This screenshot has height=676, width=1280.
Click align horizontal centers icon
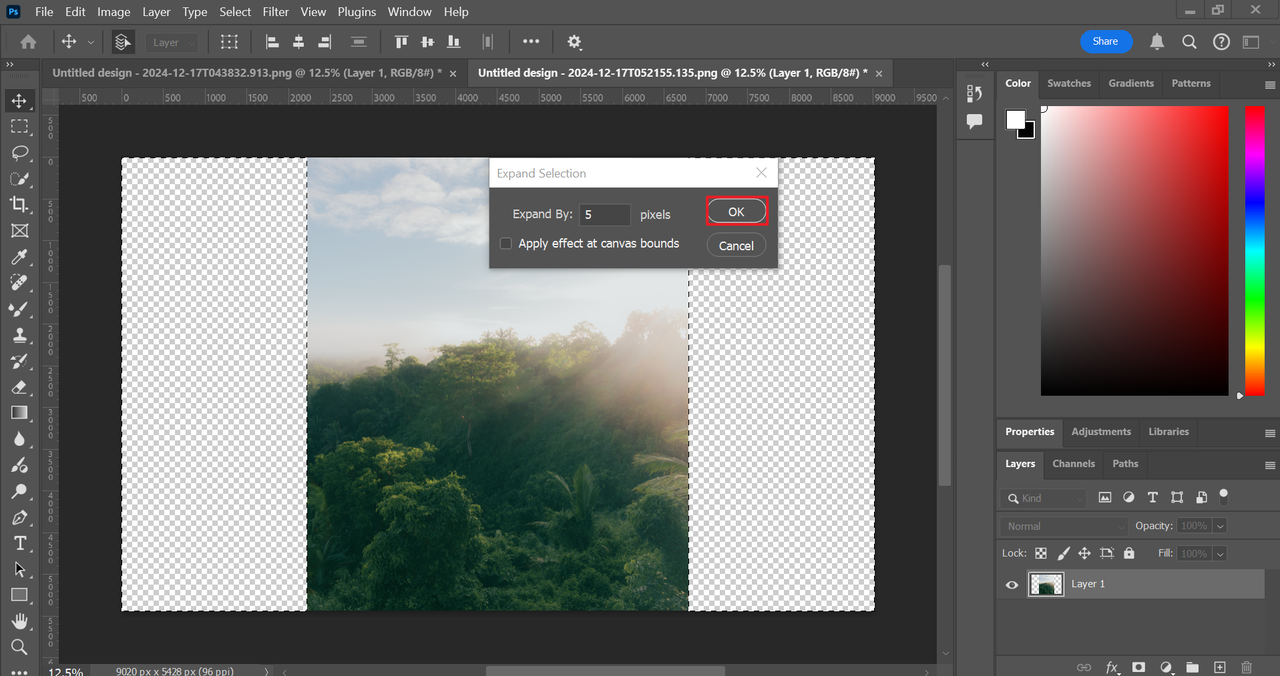pyautogui.click(x=298, y=42)
